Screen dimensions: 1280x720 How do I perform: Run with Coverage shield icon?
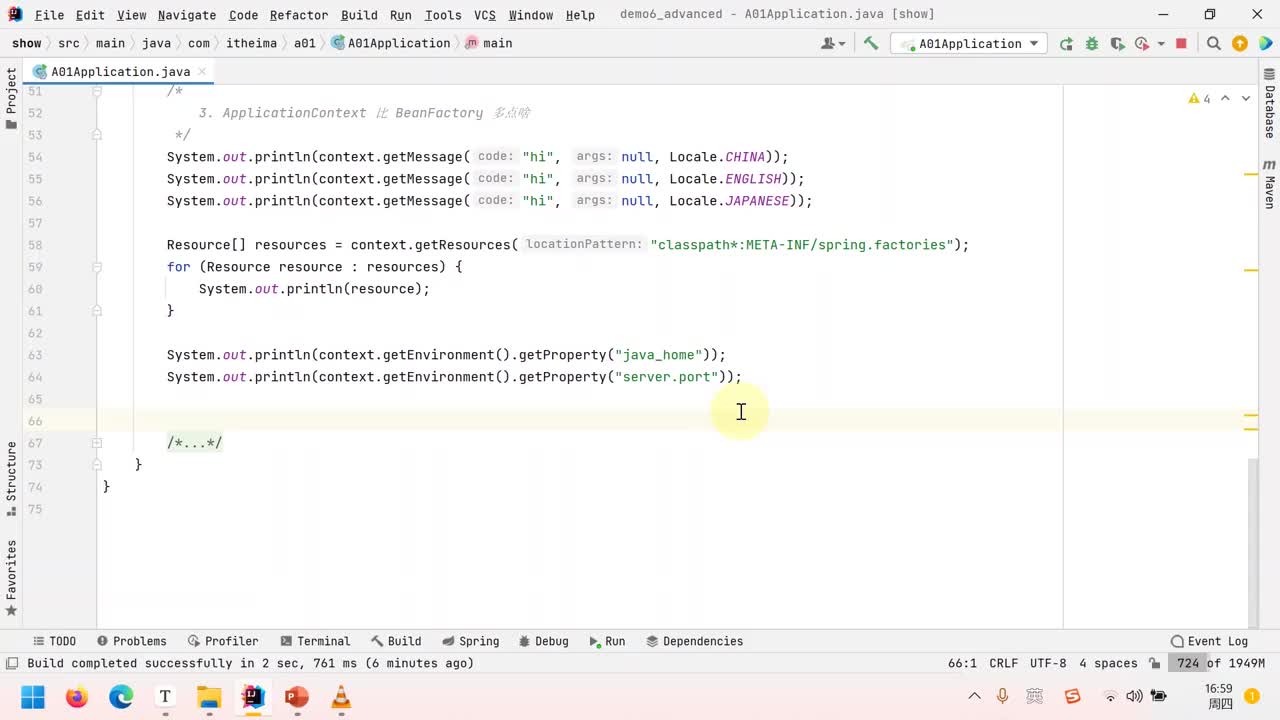[x=1117, y=43]
